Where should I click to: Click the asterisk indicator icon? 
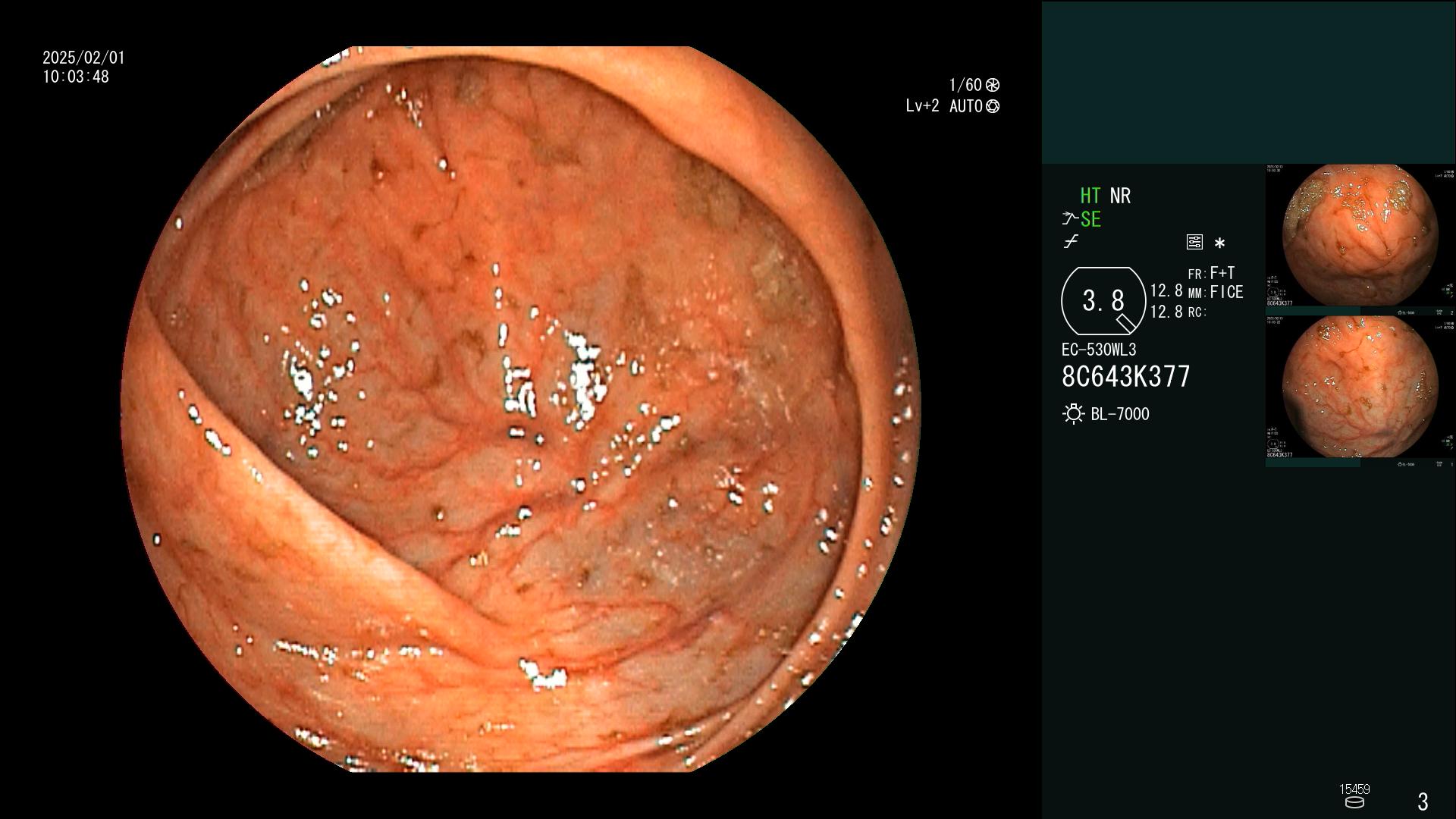point(1219,243)
